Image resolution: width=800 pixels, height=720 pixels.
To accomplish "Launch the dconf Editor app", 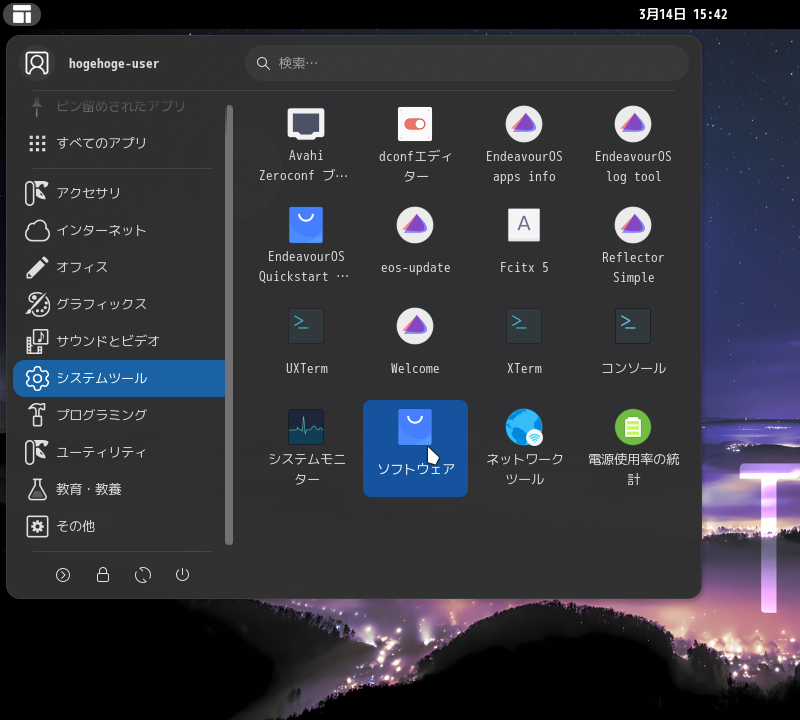I will (415, 145).
